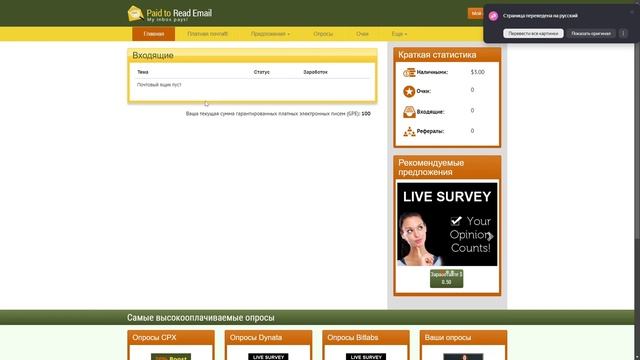Image resolution: width=640 pixels, height=360 pixels.
Task: Click the translator icon in popup
Action: coord(493,16)
